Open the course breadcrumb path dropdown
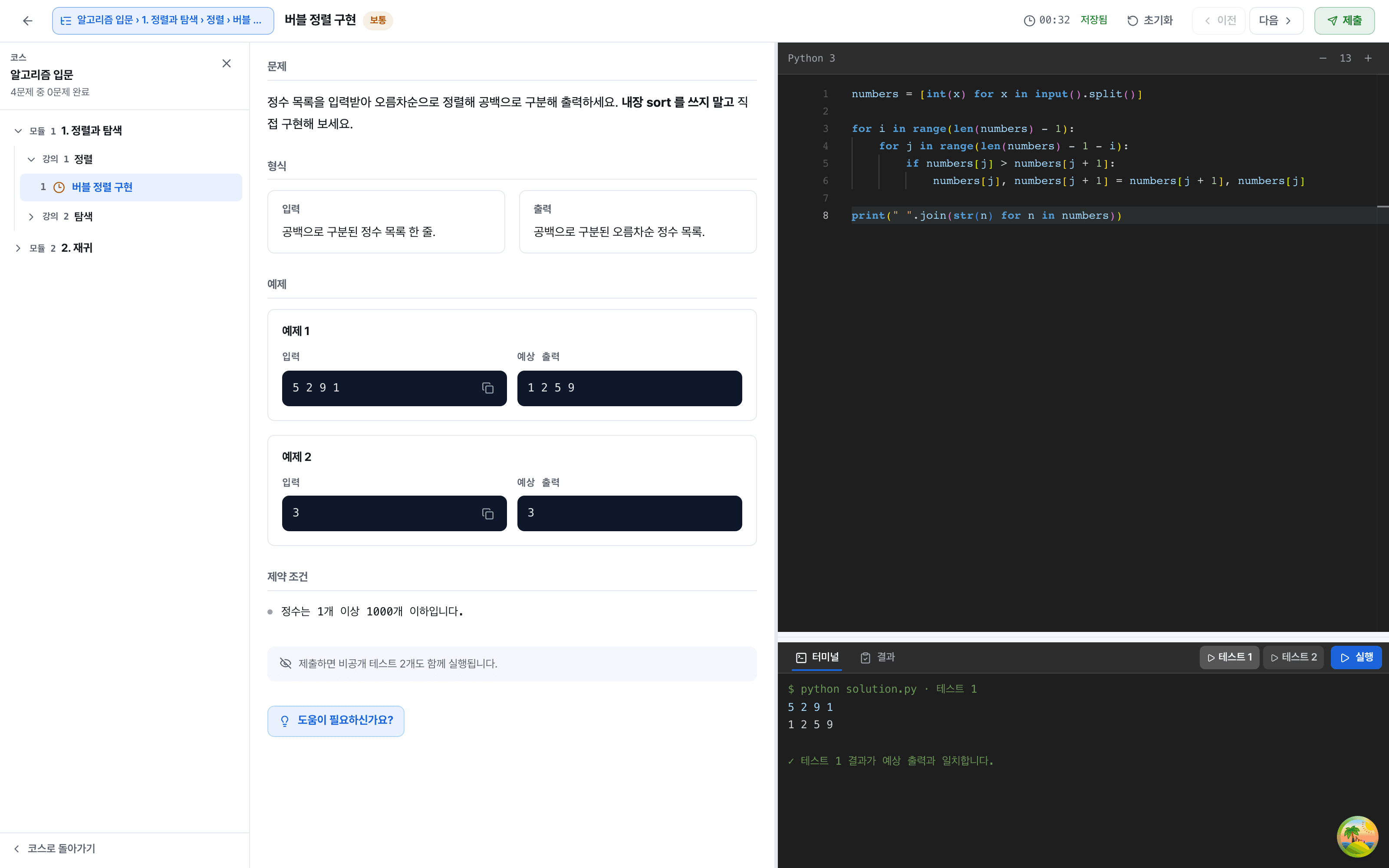The height and width of the screenshot is (868, 1389). [x=163, y=21]
